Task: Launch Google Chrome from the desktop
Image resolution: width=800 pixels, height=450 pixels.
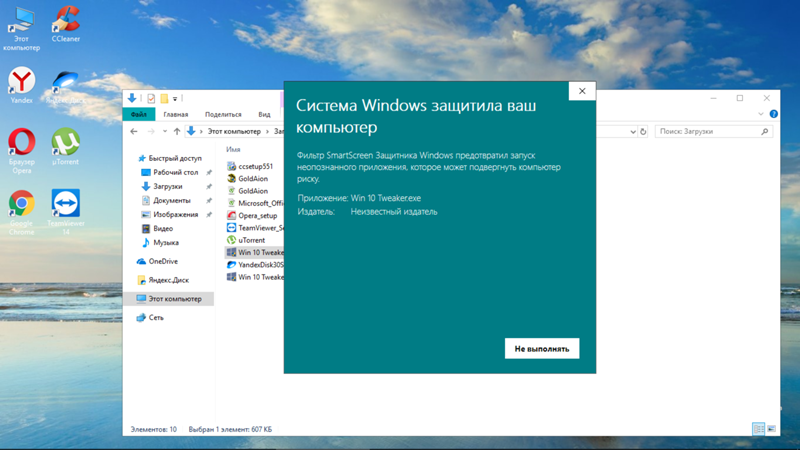Action: (21, 212)
